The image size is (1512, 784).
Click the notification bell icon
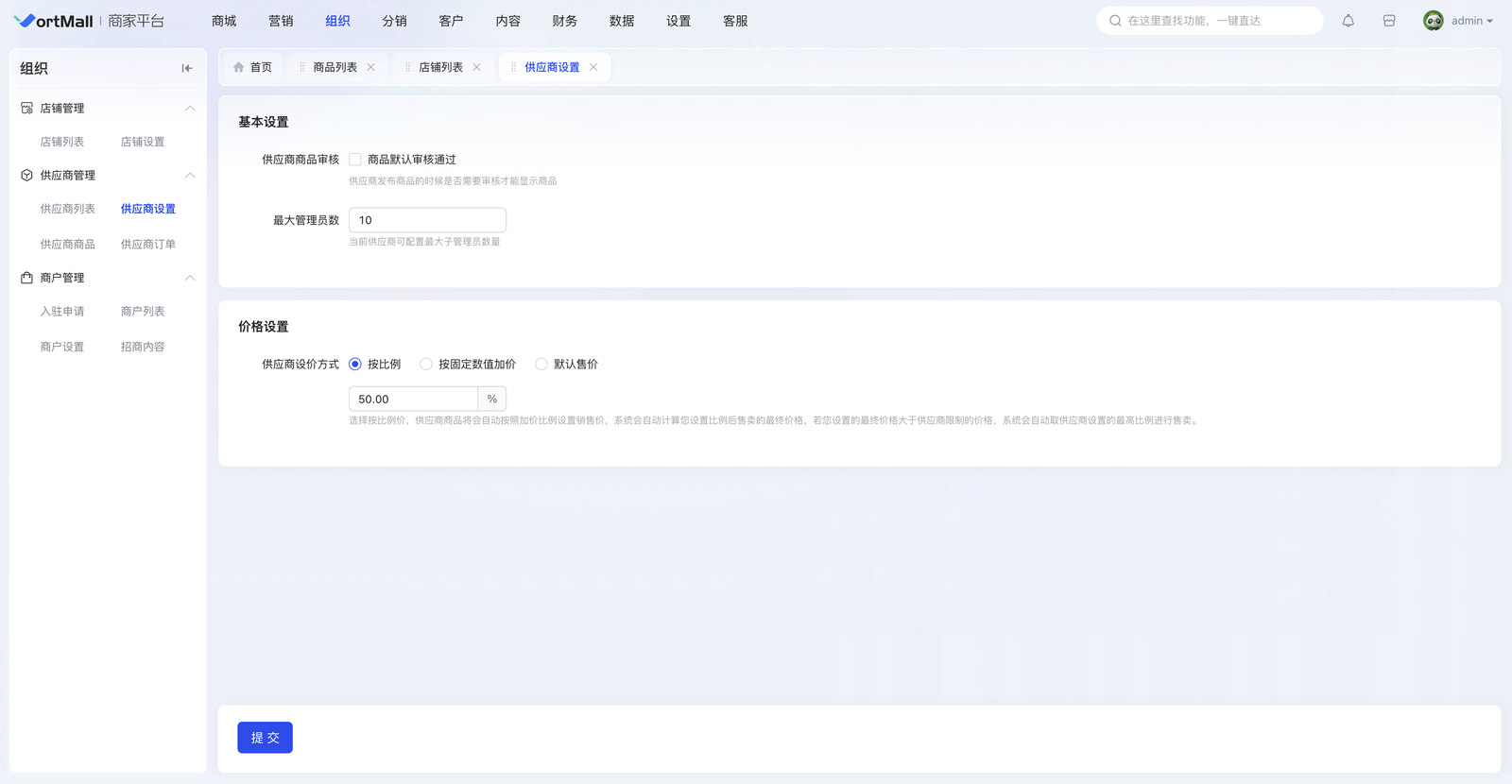(1348, 21)
